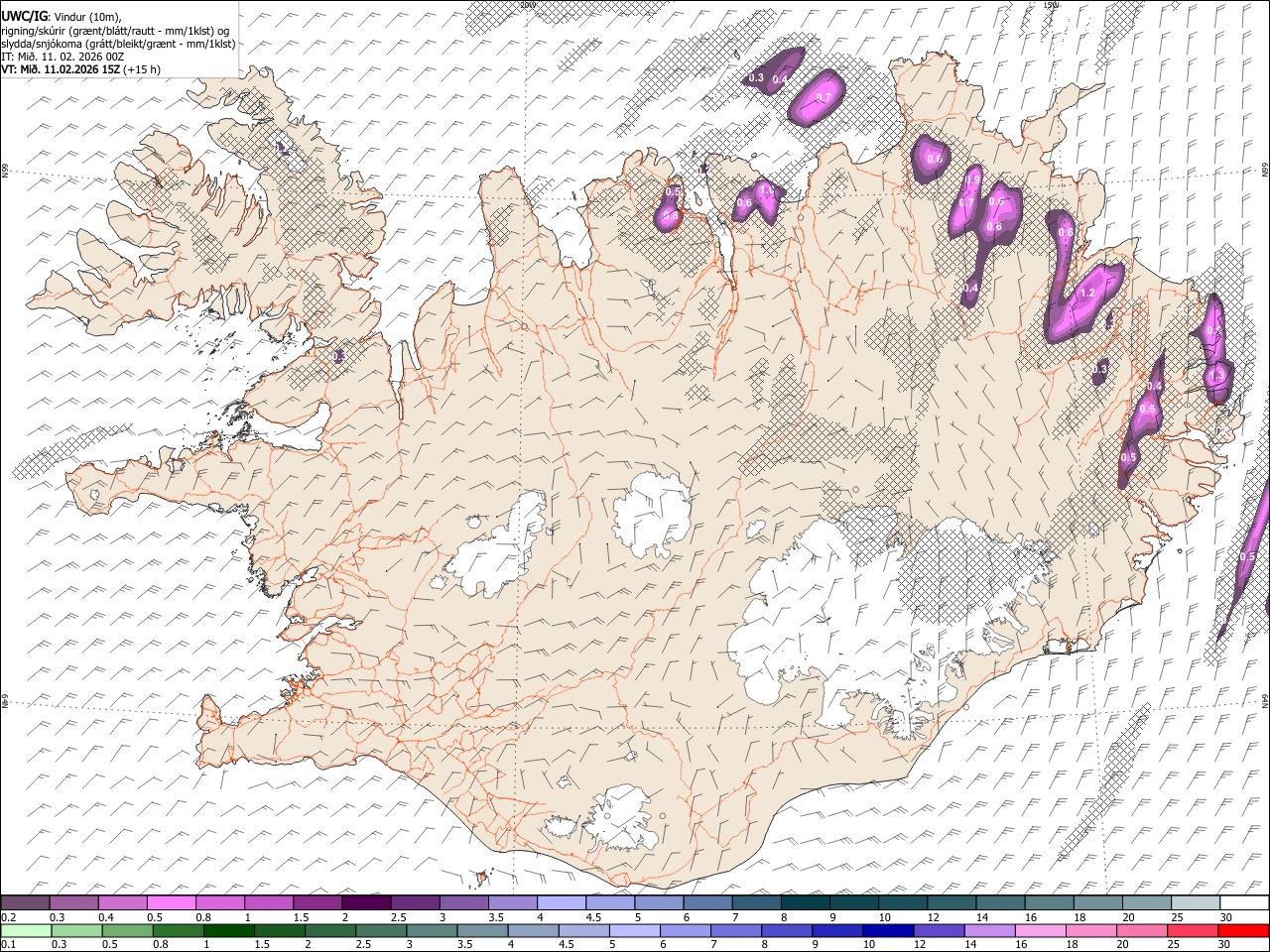Select the deep blue swatch labeled 10 in lower legend
Viewport: 1270px width, 952px height.
[x=888, y=931]
